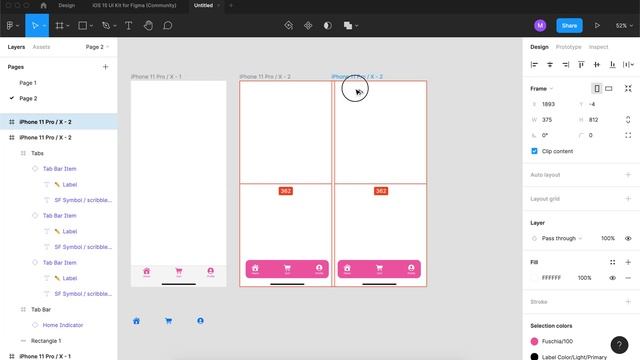Select Page 1 in pages list

[x=28, y=83]
